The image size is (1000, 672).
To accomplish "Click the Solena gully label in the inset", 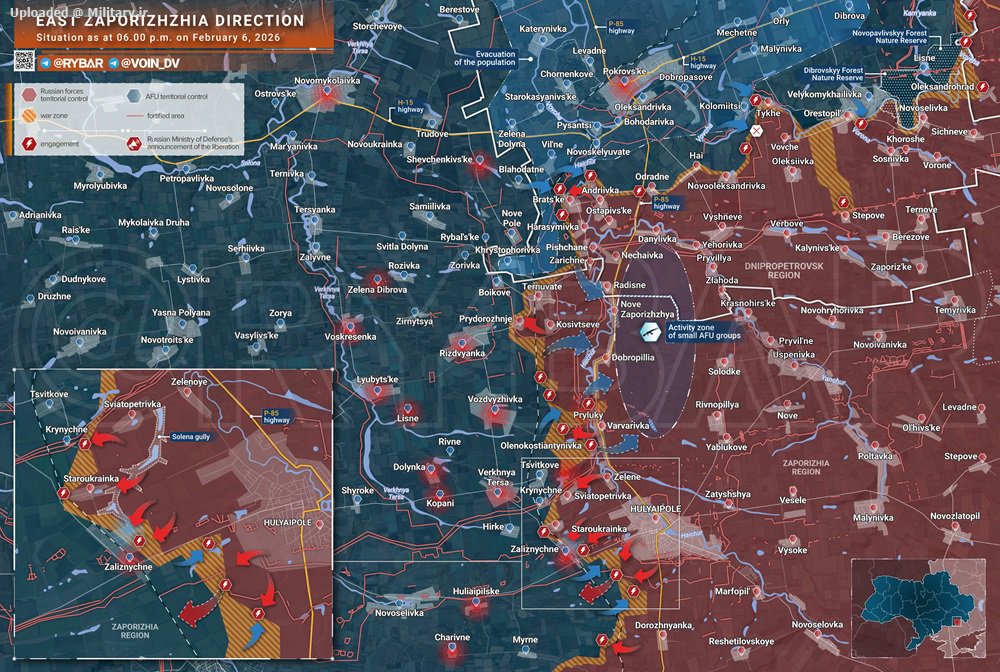I will click(x=190, y=437).
